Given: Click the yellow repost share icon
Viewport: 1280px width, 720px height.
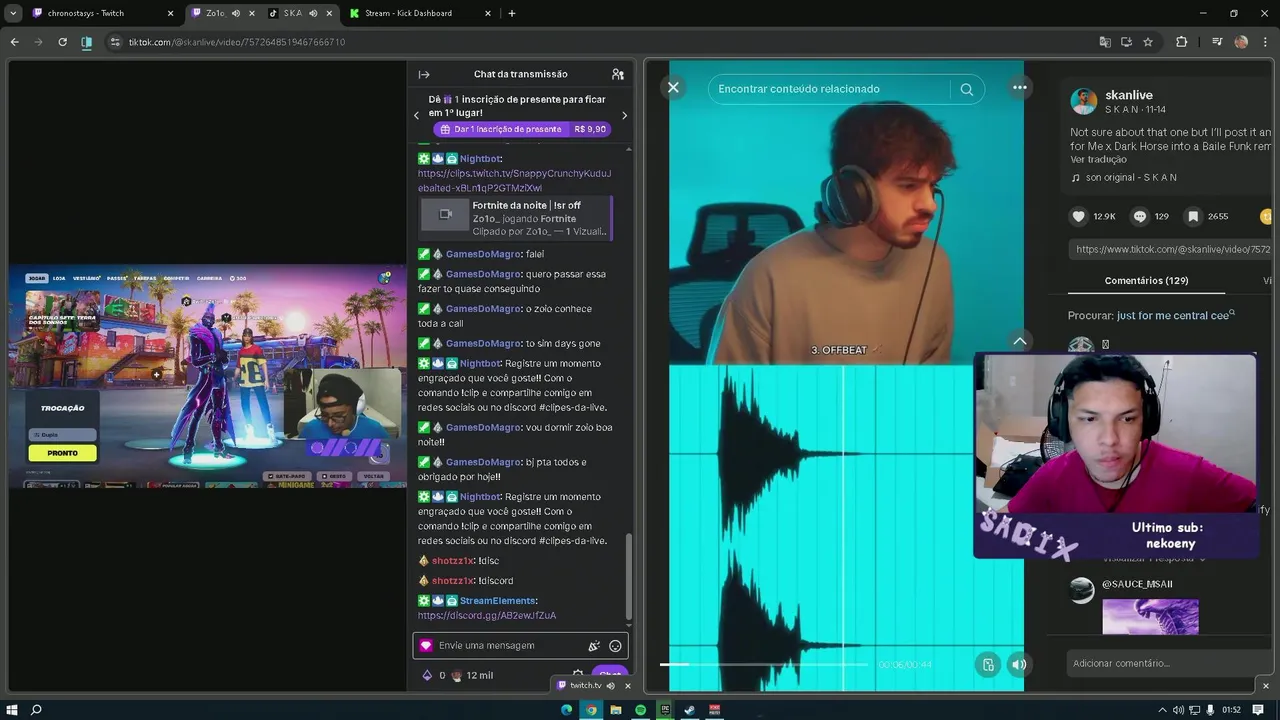Looking at the screenshot, I should point(1266,216).
